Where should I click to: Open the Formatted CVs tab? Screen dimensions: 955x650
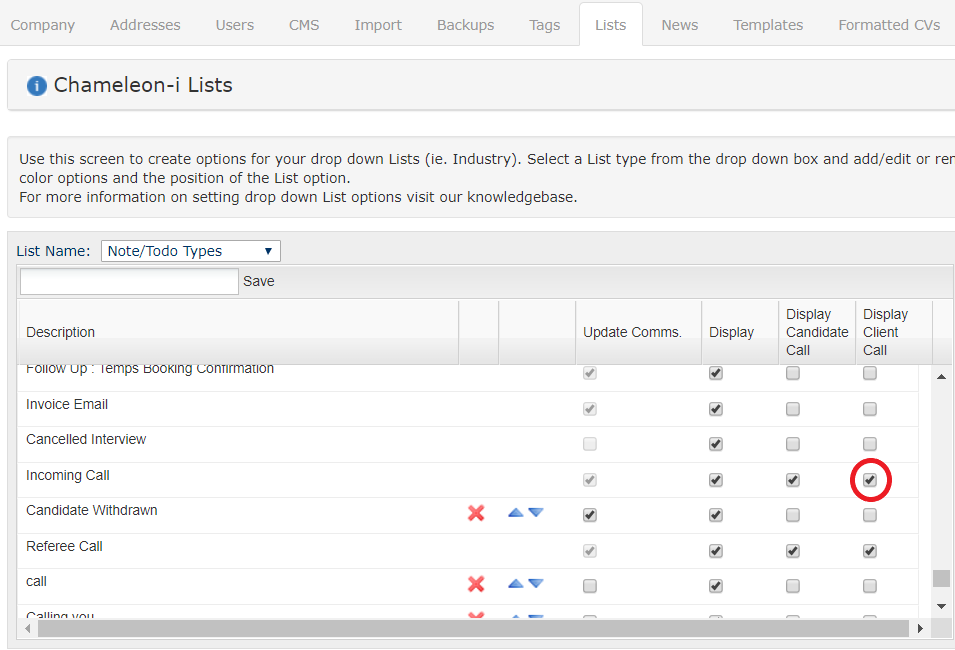(889, 25)
